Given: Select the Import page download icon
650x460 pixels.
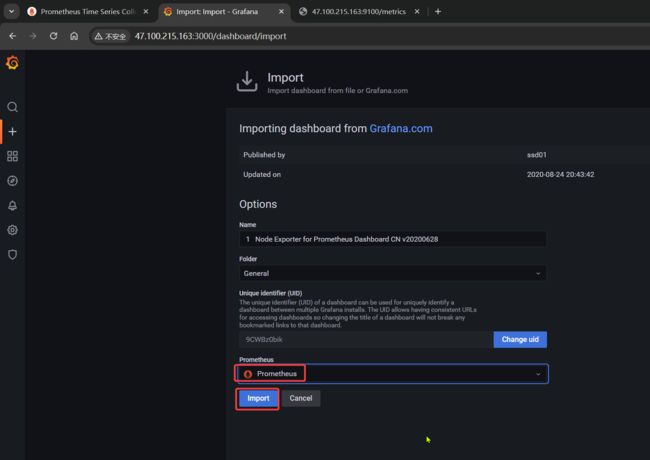Looking at the screenshot, I should pyautogui.click(x=247, y=82).
